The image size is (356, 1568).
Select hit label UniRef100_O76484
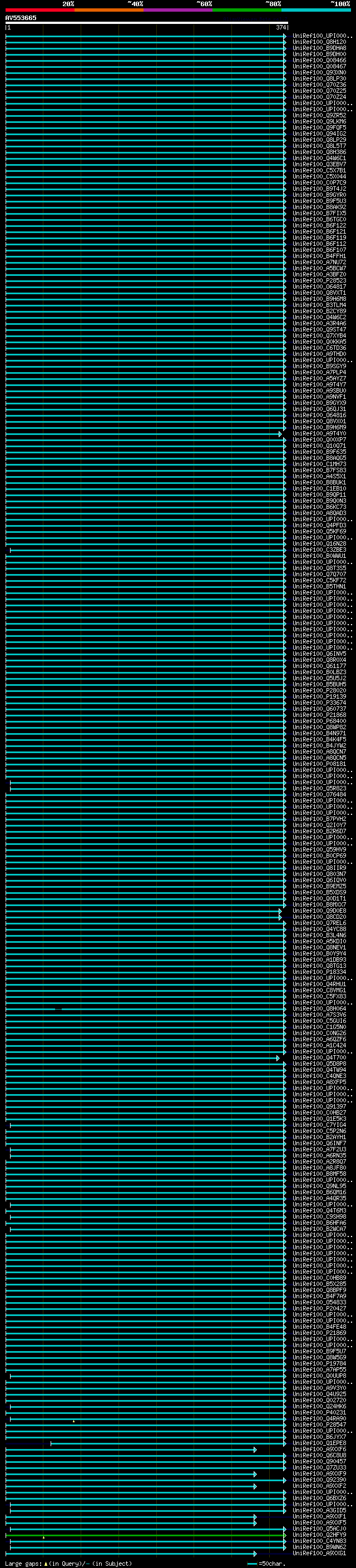click(x=319, y=794)
